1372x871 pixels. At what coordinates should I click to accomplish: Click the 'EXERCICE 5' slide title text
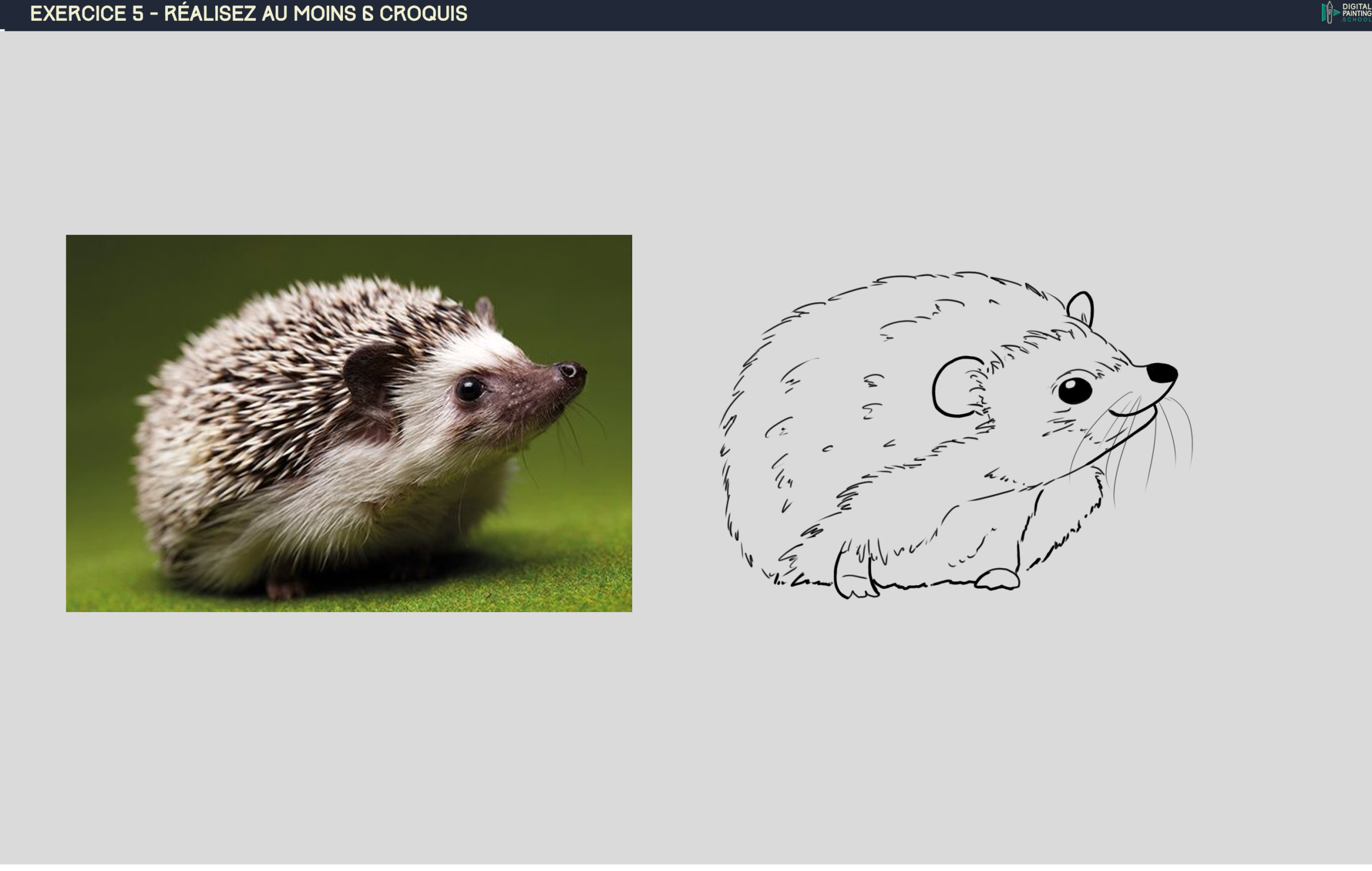87,14
